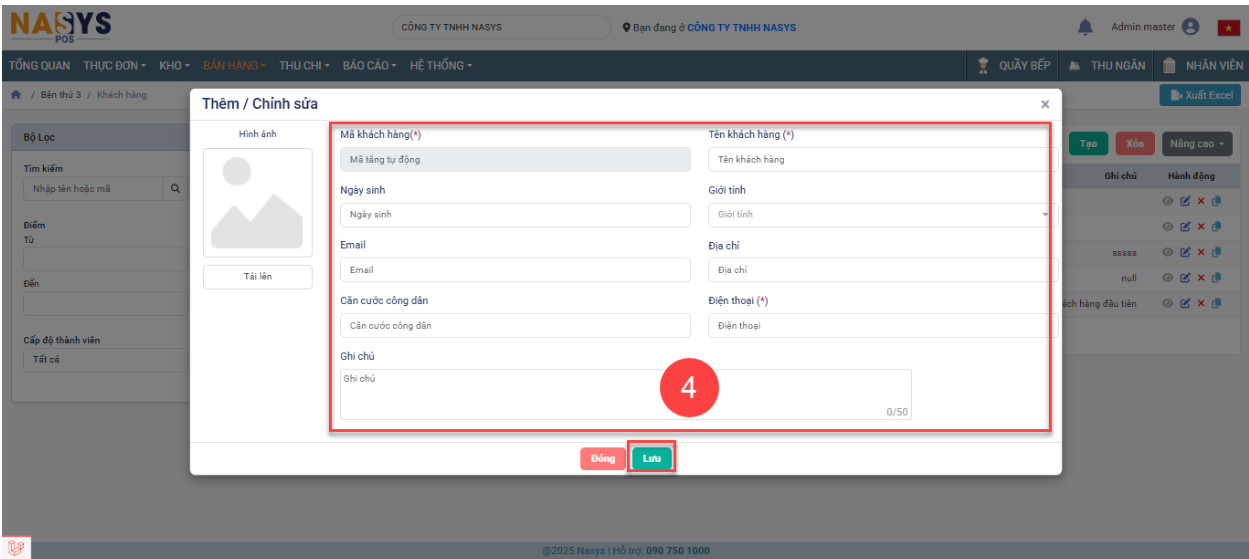Expand the Thực Đơn menu dropdown
Screen dimensions: 1249x559
tap(114, 66)
